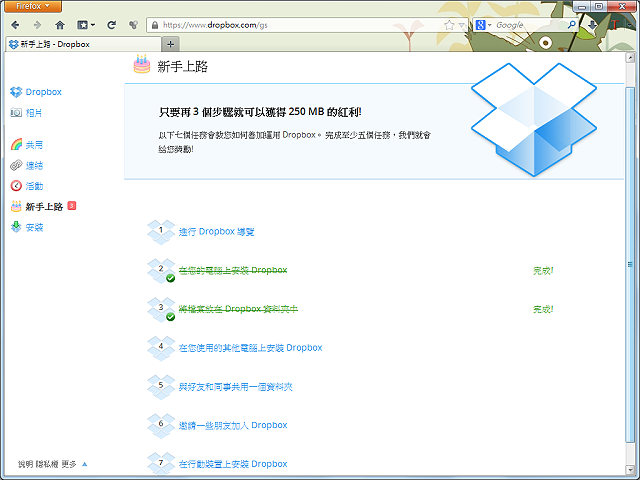Open the 相片 sidebar link
This screenshot has width=640, height=480.
[34, 113]
